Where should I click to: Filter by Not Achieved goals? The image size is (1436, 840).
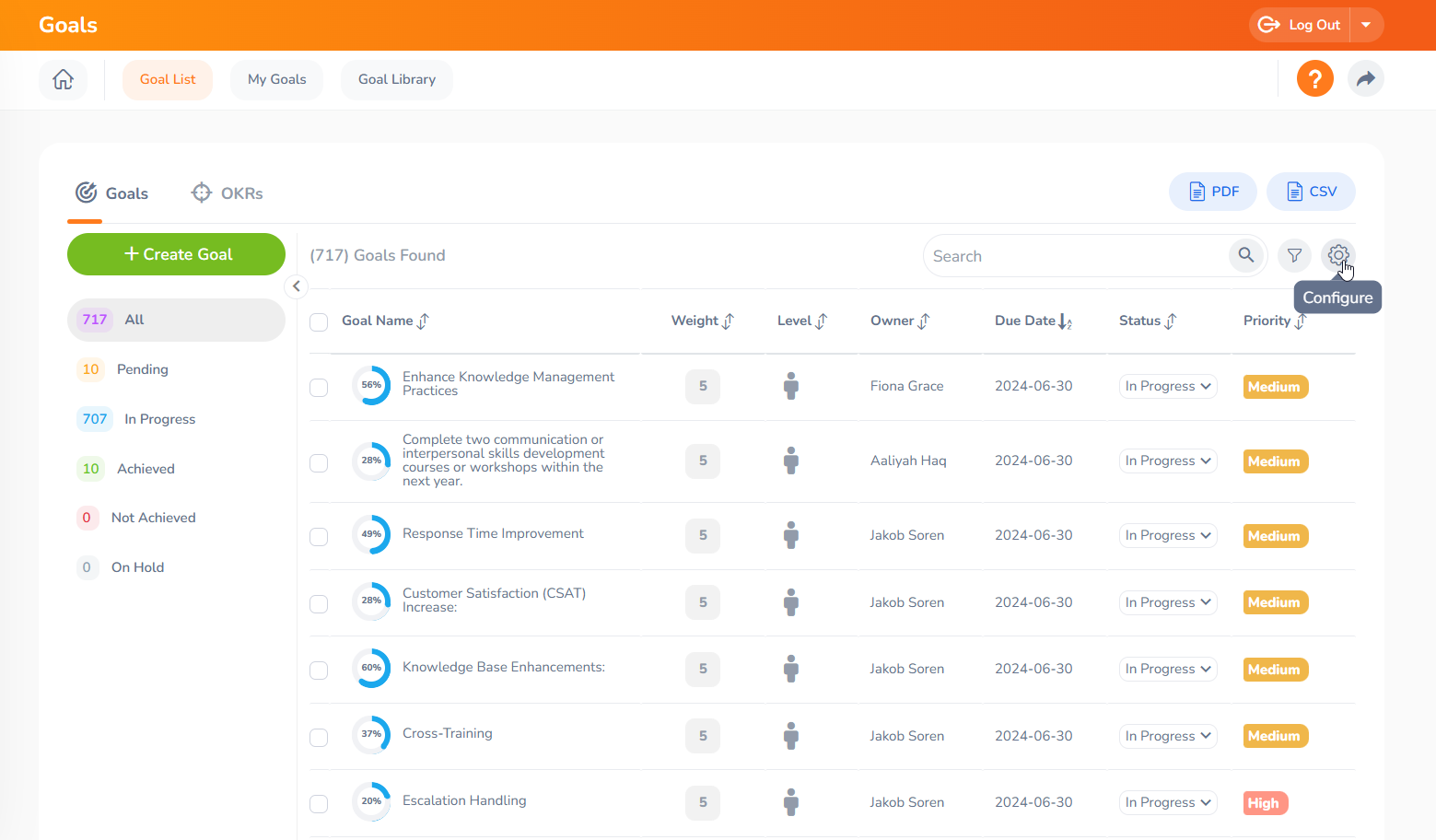click(176, 518)
